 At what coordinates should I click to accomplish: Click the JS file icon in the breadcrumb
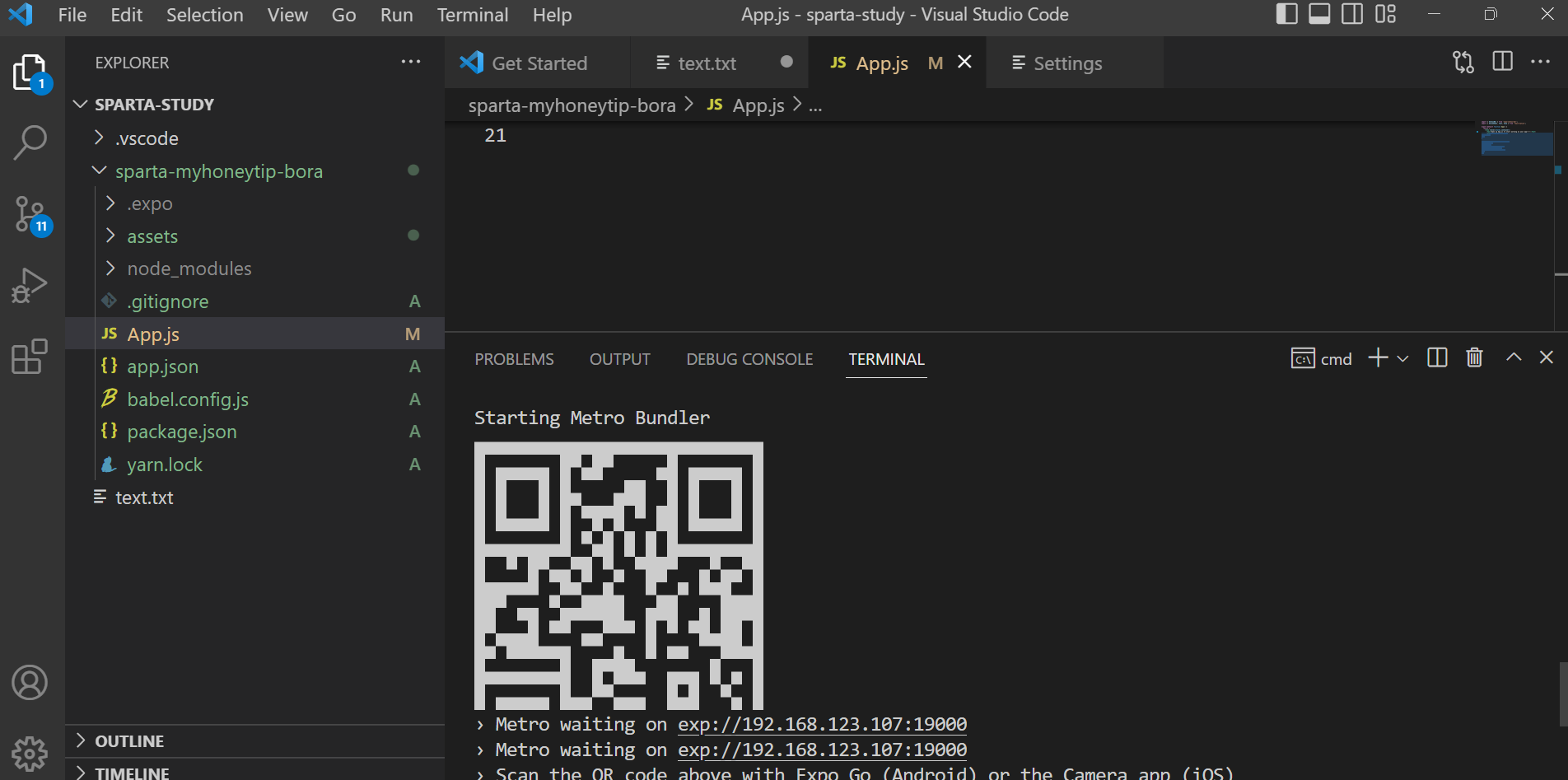coord(715,105)
